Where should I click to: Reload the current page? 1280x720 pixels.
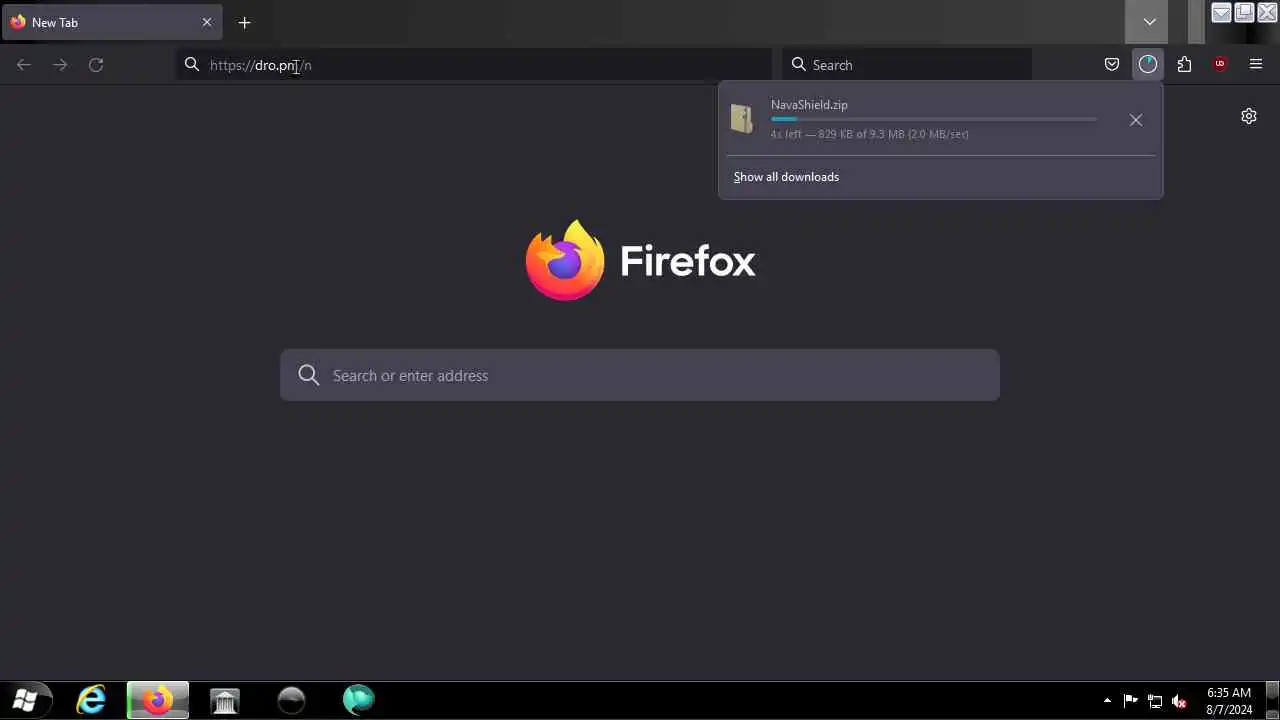pyautogui.click(x=96, y=65)
